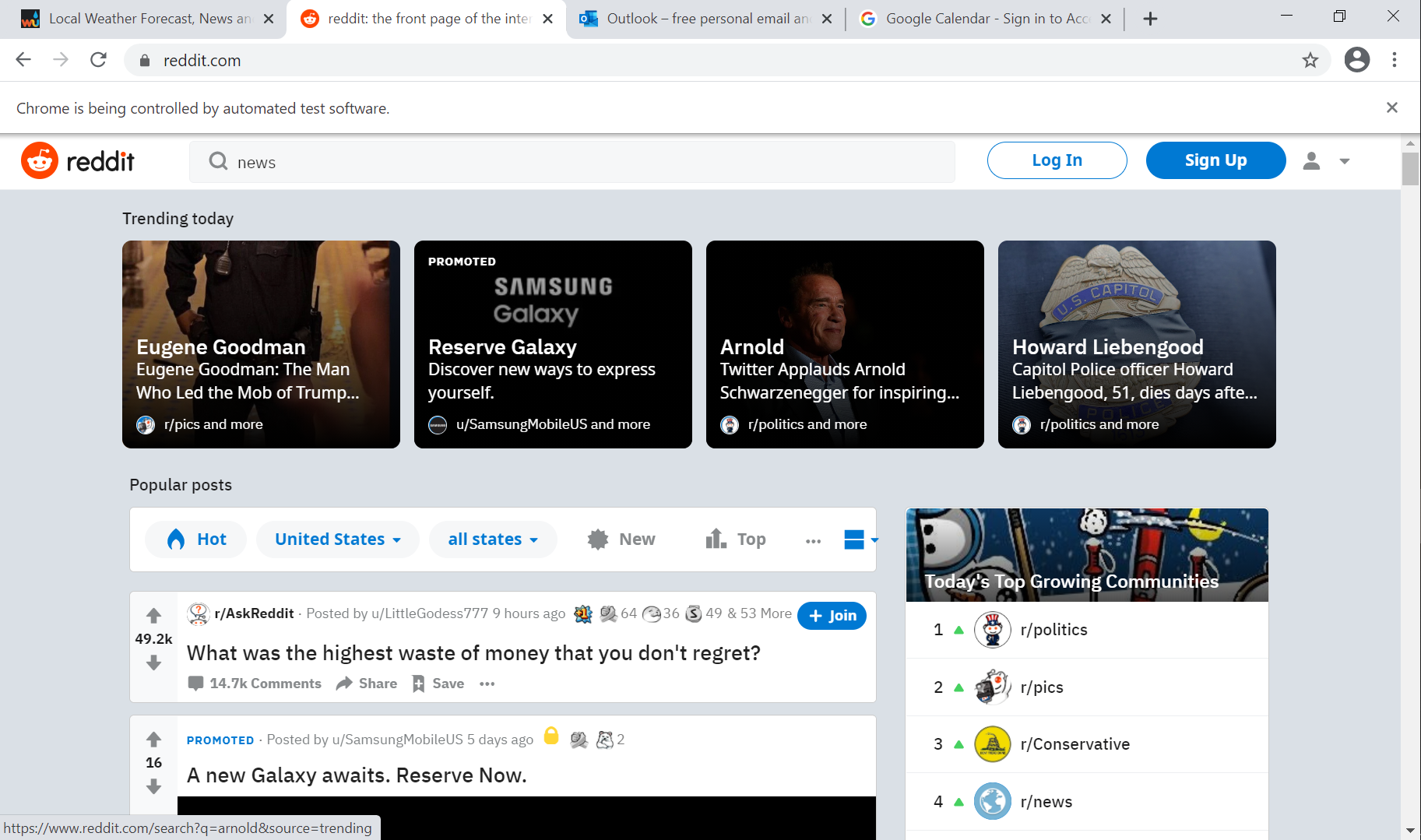Image resolution: width=1421 pixels, height=840 pixels.
Task: Open Howard Liebengood trending card
Action: [x=1137, y=344]
